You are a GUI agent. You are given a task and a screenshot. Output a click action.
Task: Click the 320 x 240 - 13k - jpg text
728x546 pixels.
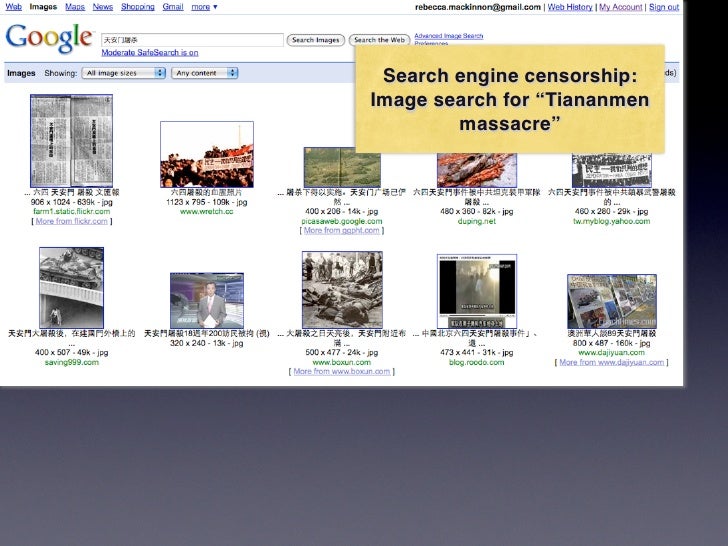pos(207,343)
